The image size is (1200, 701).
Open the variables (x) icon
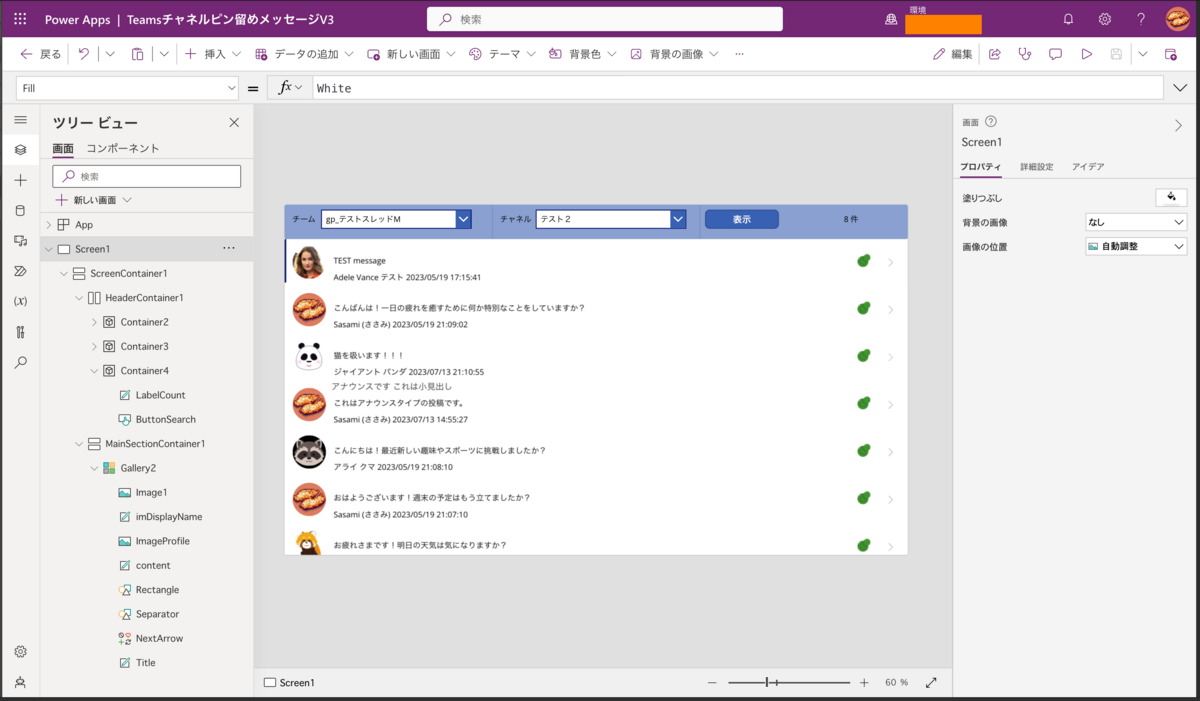pos(20,301)
